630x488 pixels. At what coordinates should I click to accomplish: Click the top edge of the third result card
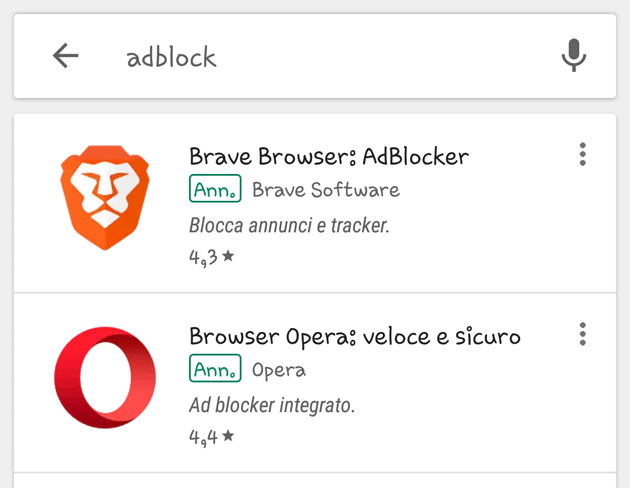pos(315,479)
